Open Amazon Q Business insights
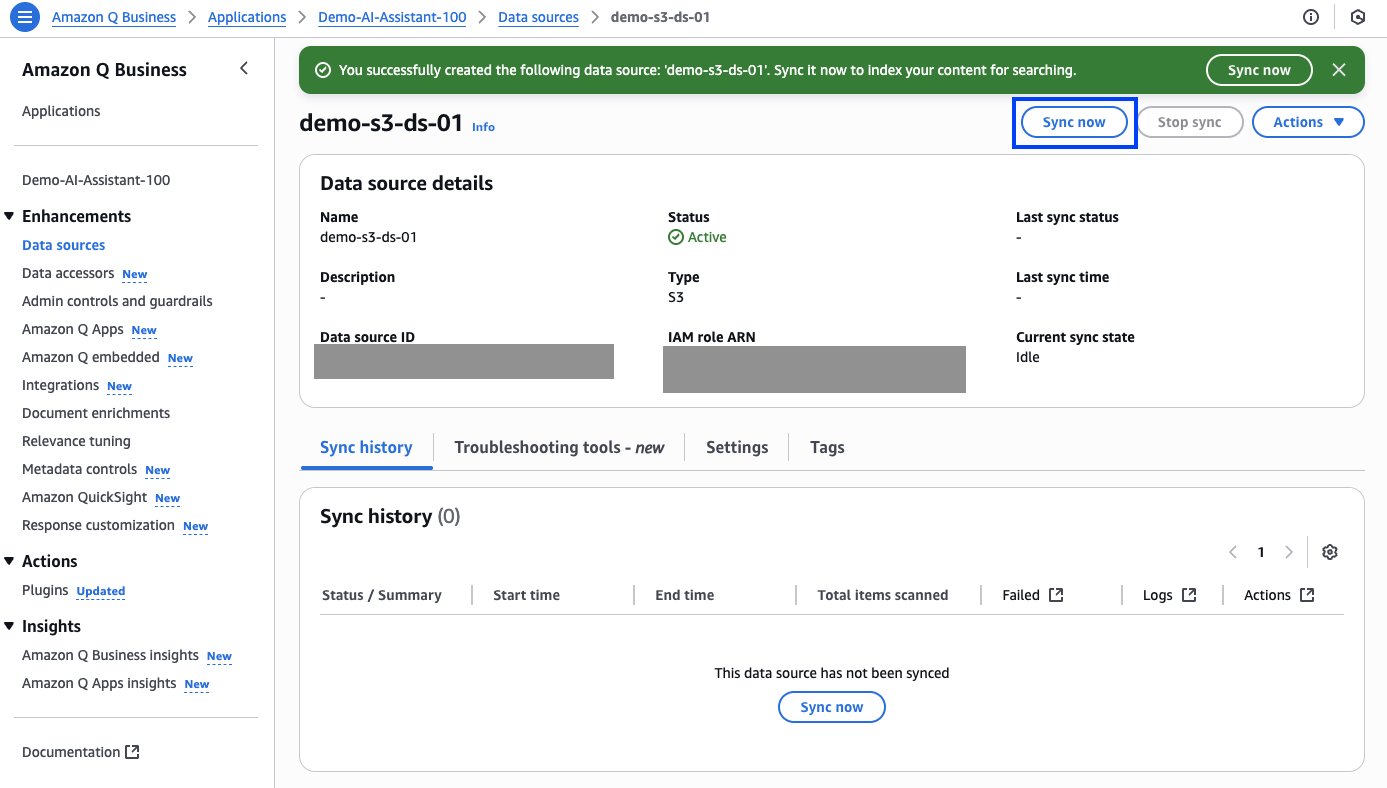This screenshot has width=1387, height=788. click(110, 655)
